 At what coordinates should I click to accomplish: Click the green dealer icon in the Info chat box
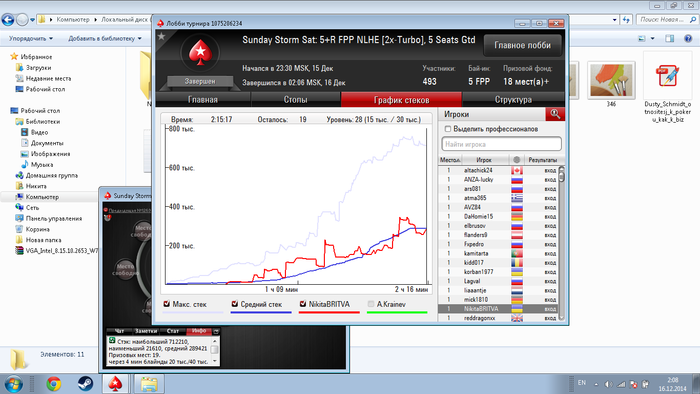pyautogui.click(x=112, y=340)
